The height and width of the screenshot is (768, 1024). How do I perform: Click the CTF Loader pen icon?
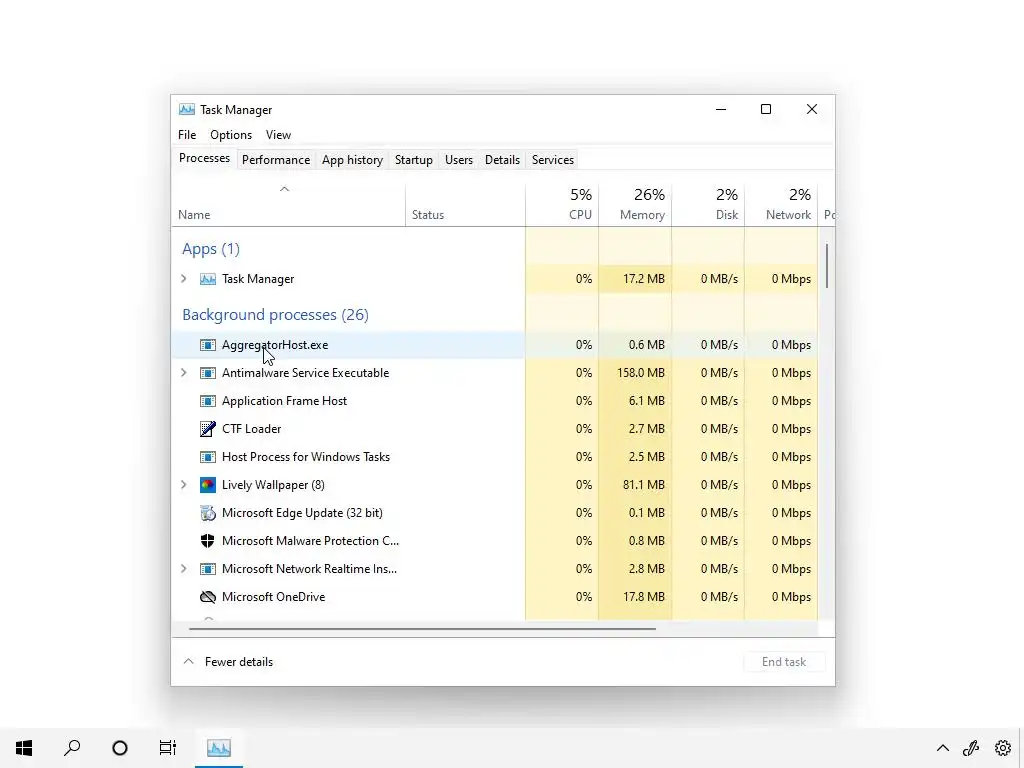click(x=208, y=429)
